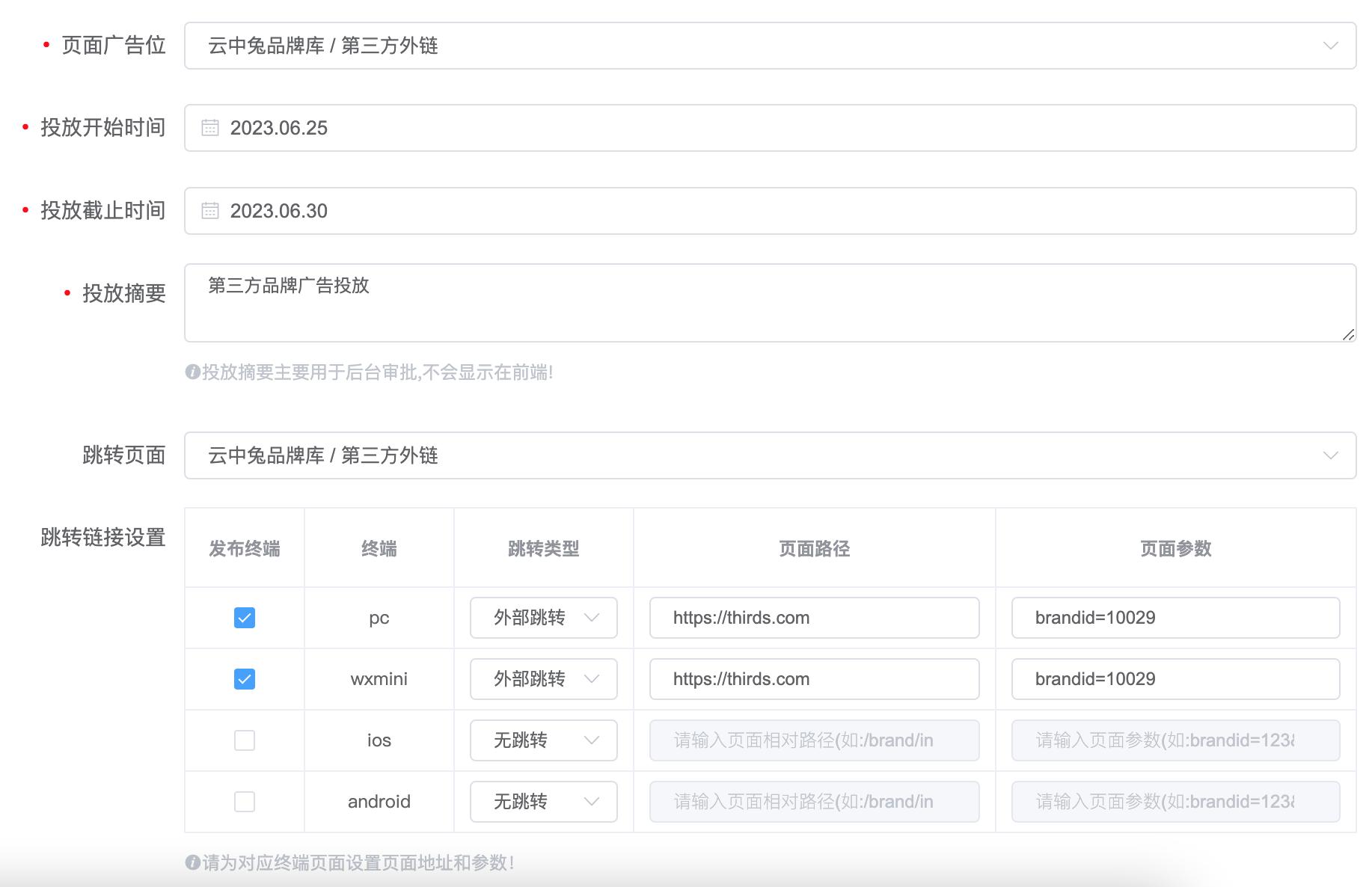Click the info icon before the bottom terminal note
Screen dimensions: 1372x887
192,862
